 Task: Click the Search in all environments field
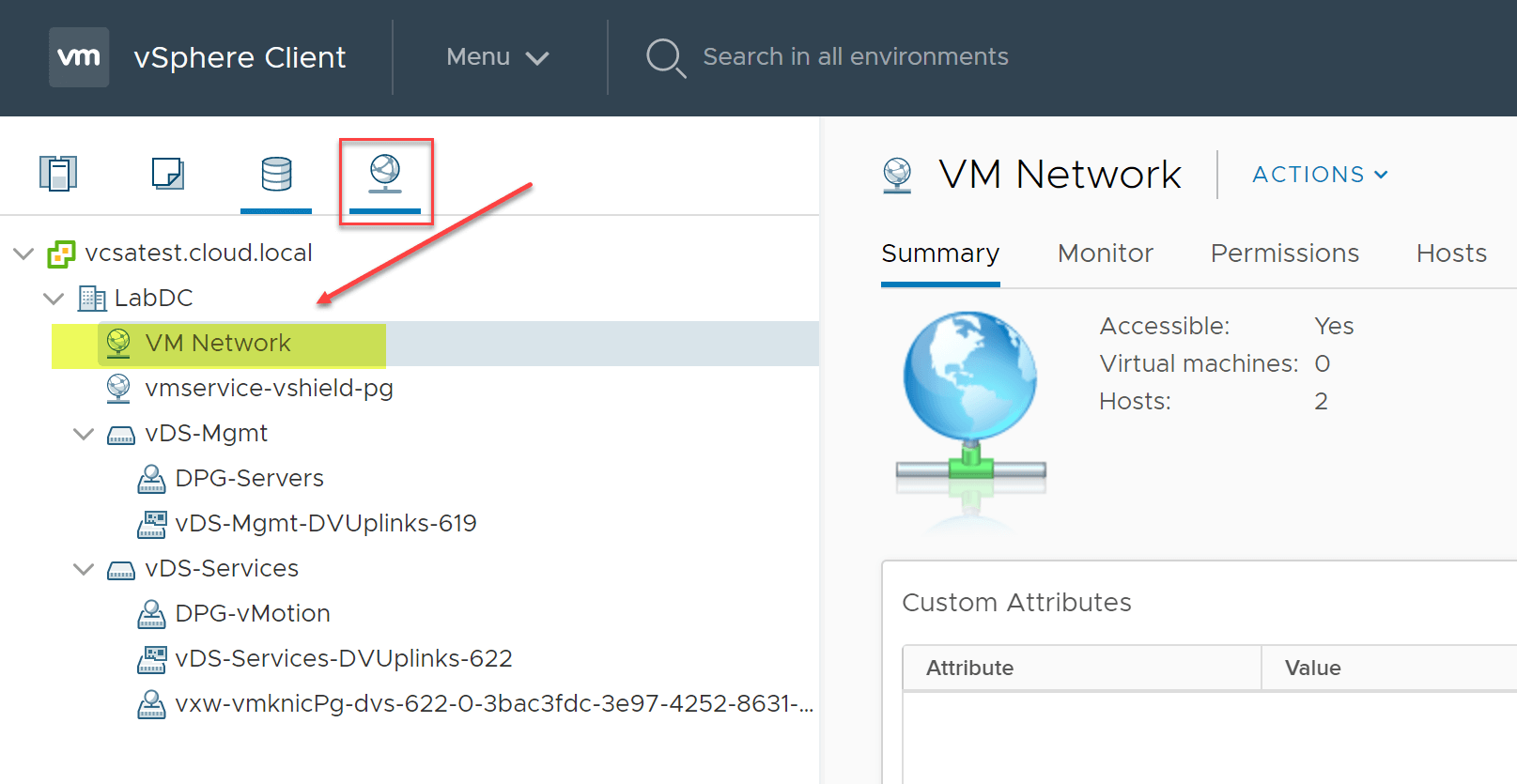(x=855, y=57)
